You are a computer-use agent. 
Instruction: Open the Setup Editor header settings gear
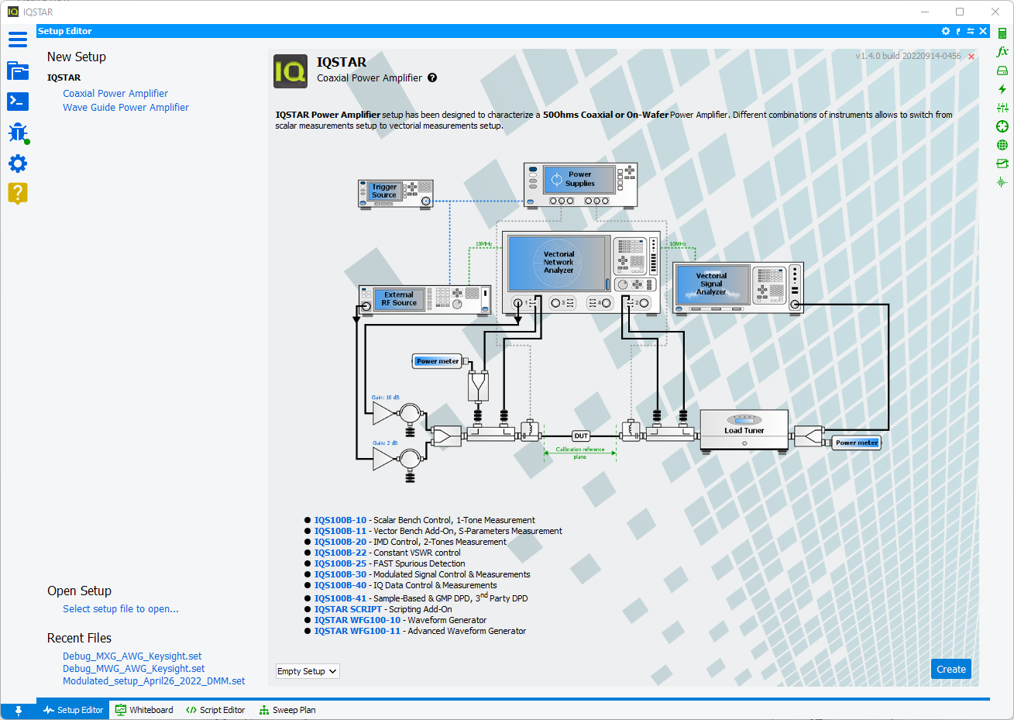(945, 31)
